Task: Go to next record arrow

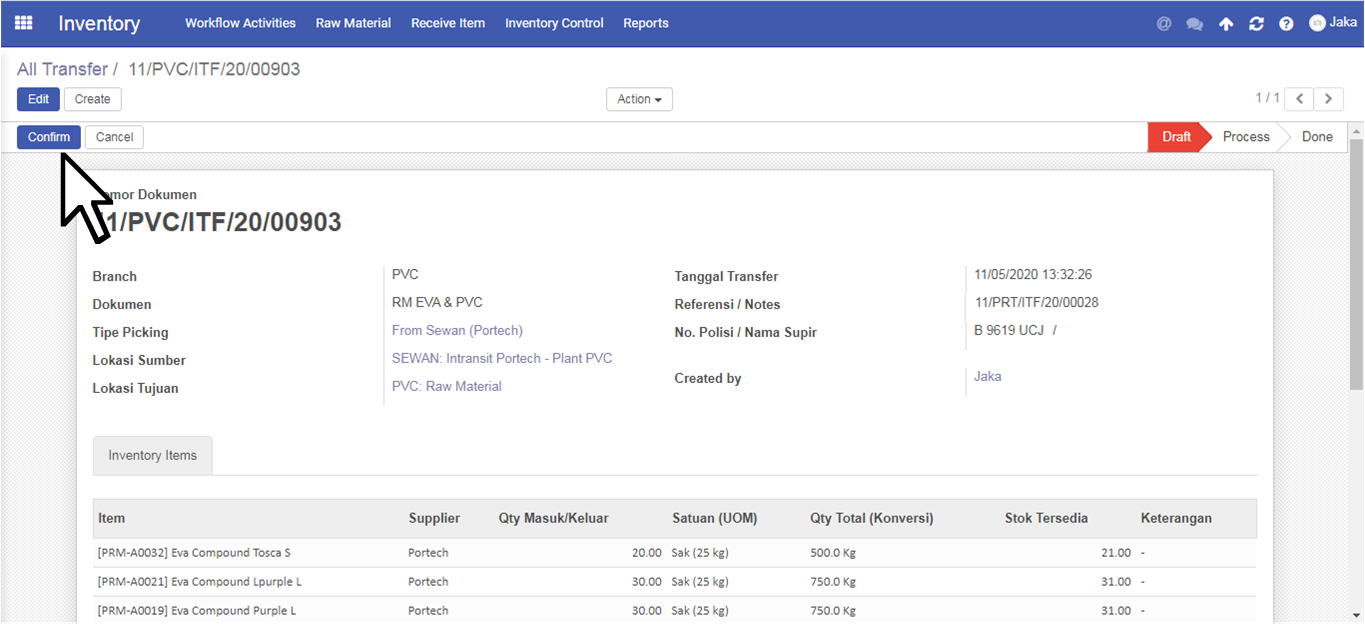Action: point(1328,99)
